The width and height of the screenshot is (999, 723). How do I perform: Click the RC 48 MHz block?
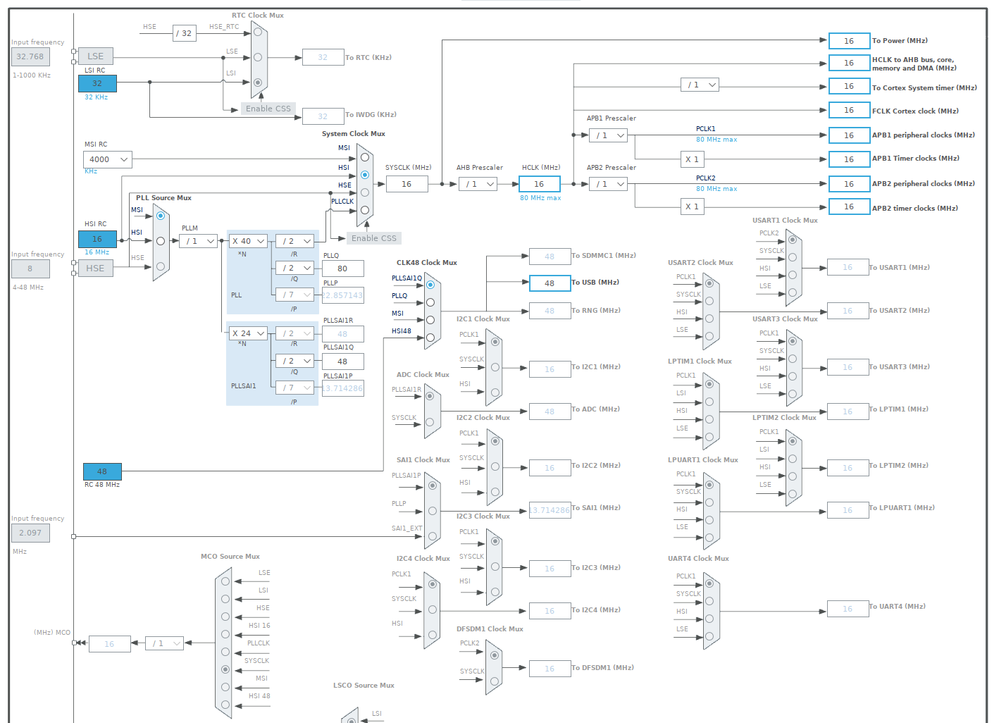click(102, 471)
